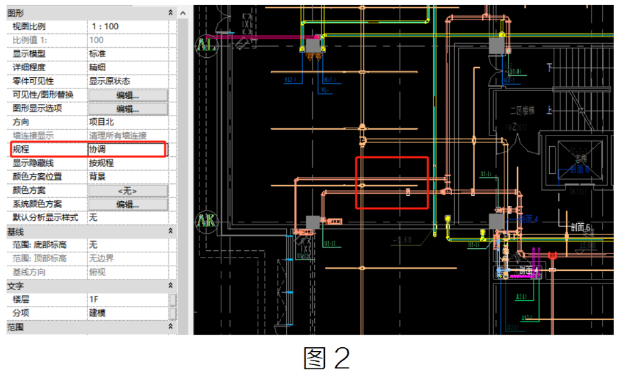
Task: Click the 分项 value field 建模
Action: (x=128, y=313)
